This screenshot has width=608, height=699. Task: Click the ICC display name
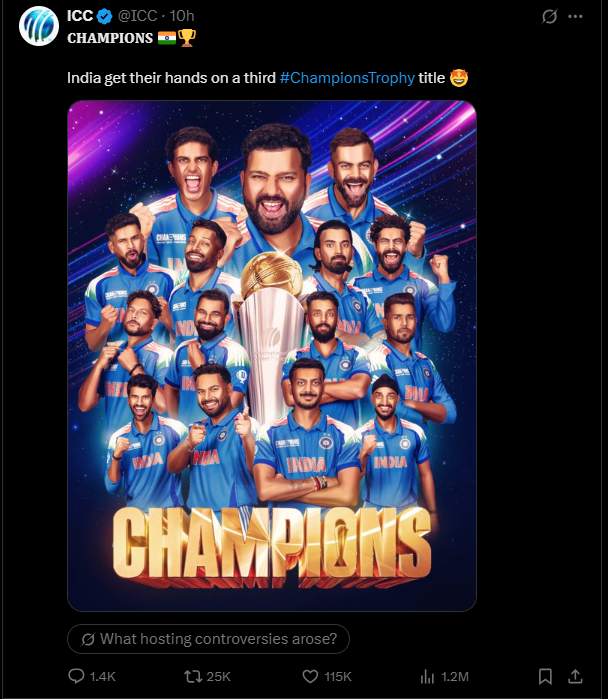(80, 16)
